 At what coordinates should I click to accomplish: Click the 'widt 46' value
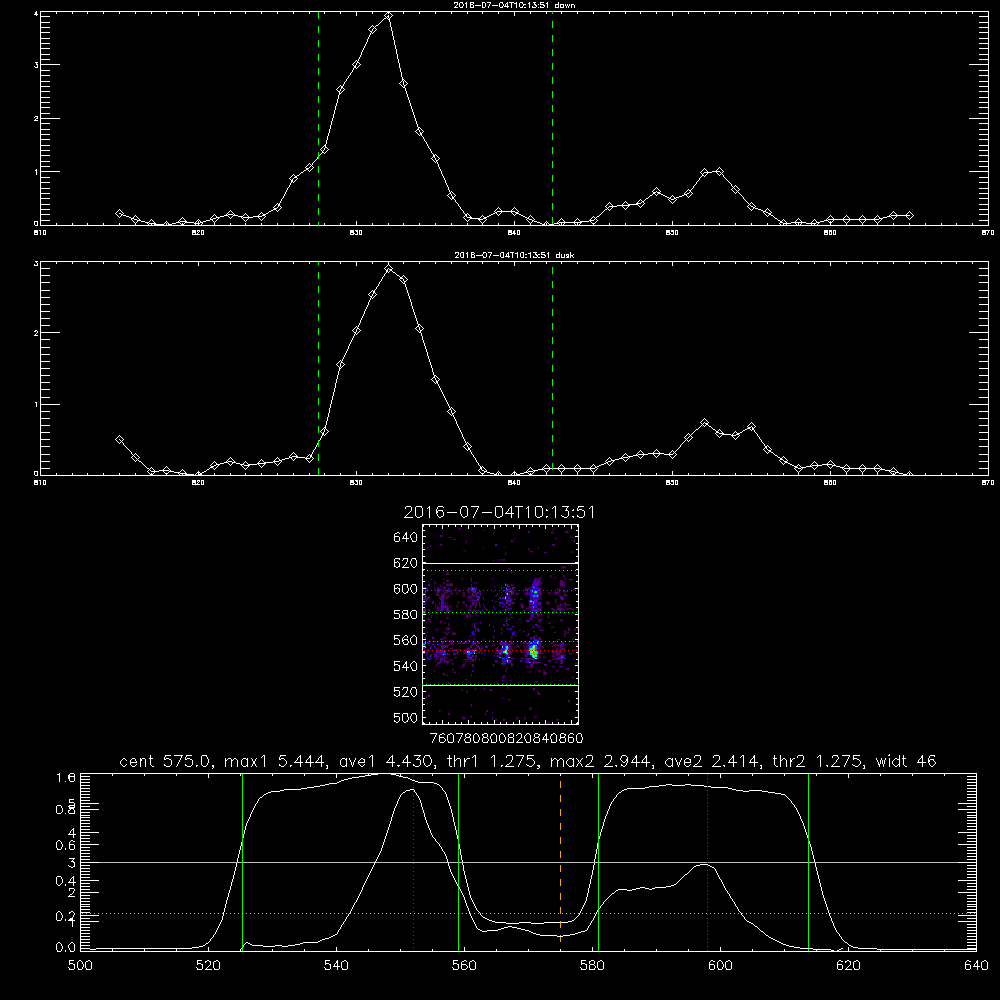[906, 761]
